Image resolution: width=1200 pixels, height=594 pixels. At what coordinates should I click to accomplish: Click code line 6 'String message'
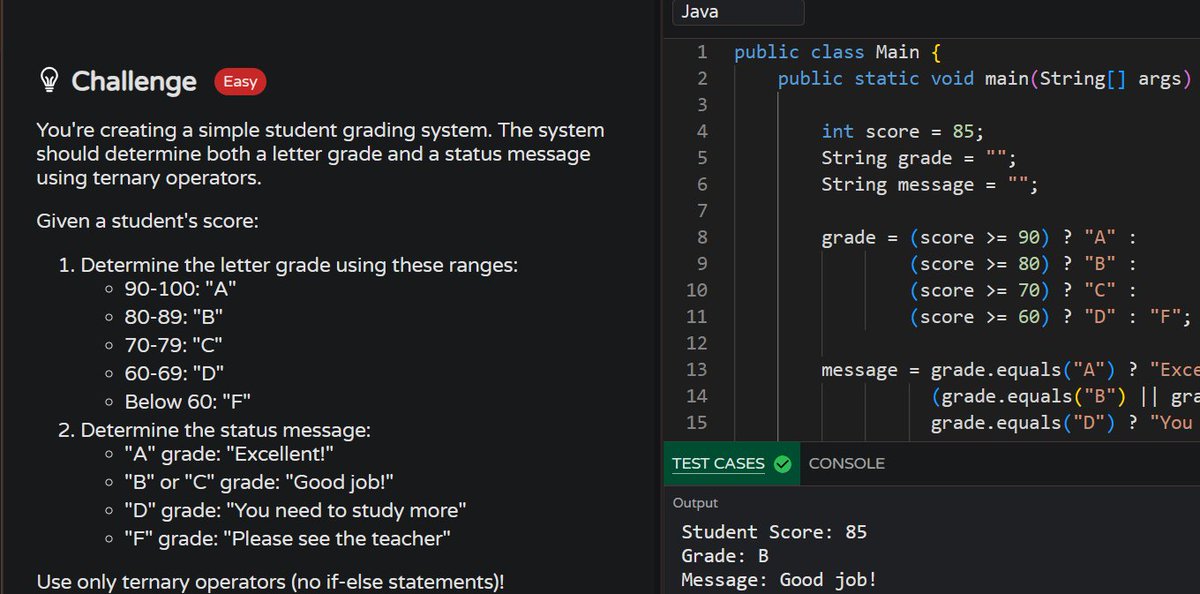(930, 184)
